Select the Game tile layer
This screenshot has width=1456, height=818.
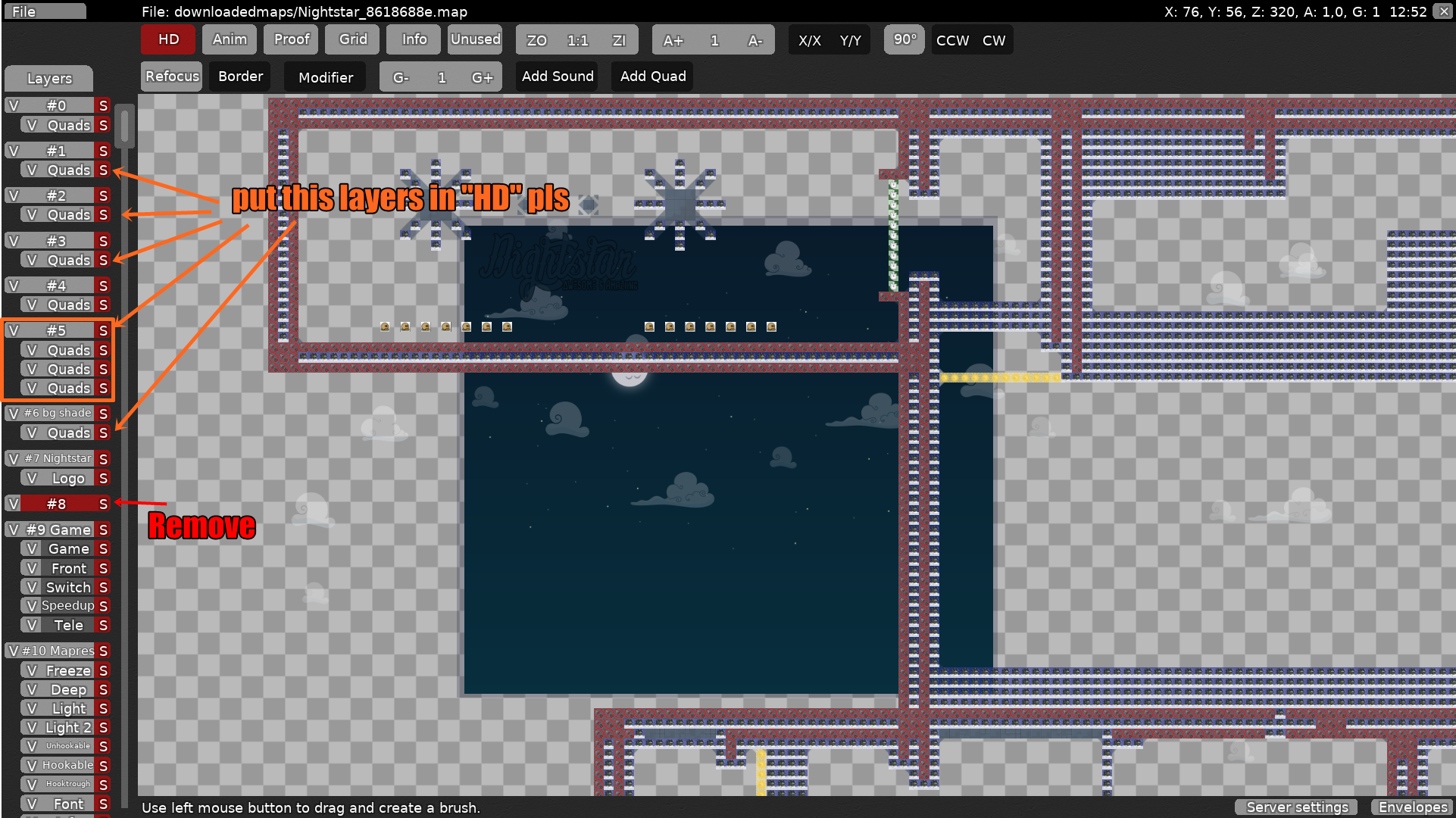click(x=68, y=548)
